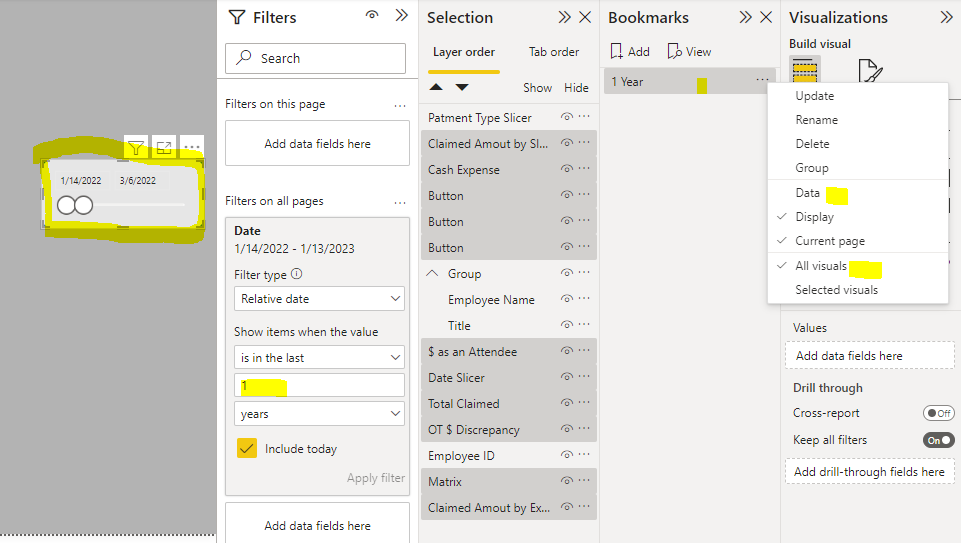
Task: Open the 'is in the last' dropdown
Action: pos(319,357)
